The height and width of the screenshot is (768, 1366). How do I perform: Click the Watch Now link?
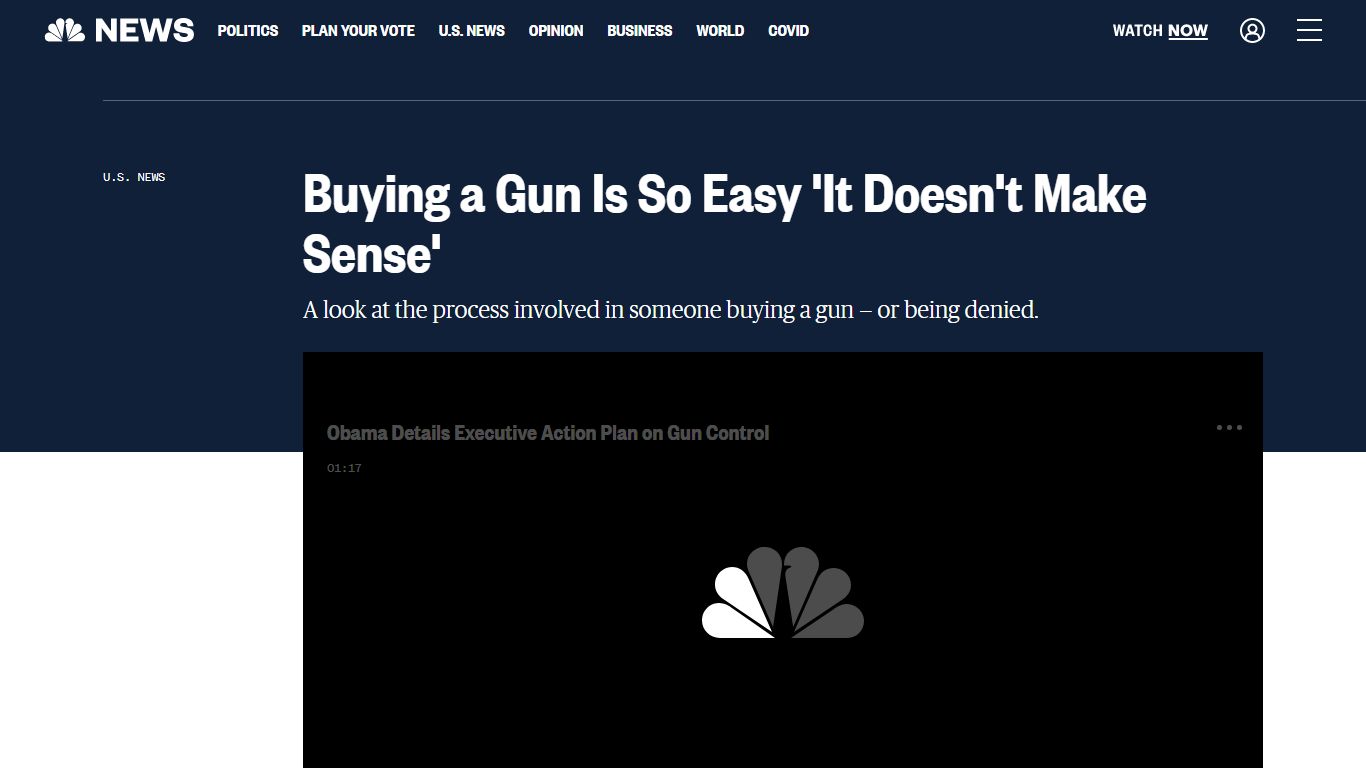[1160, 31]
